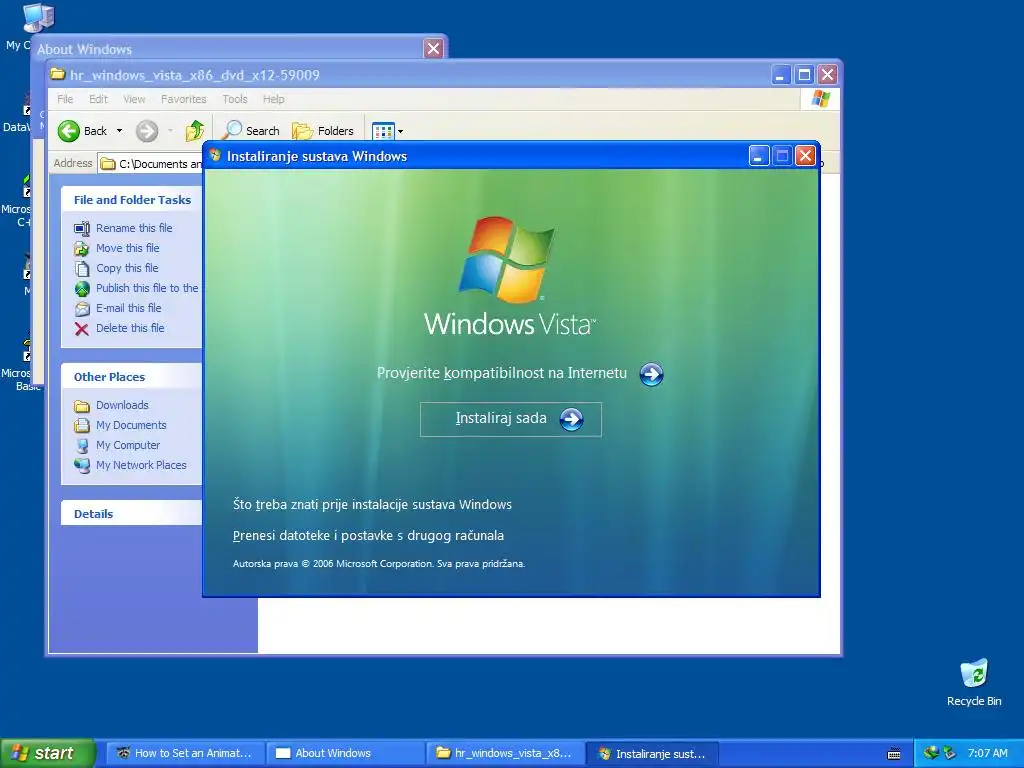Screen dimensions: 1024x768
Task: Open Što treba znati prije instalacije link
Action: tap(372, 504)
